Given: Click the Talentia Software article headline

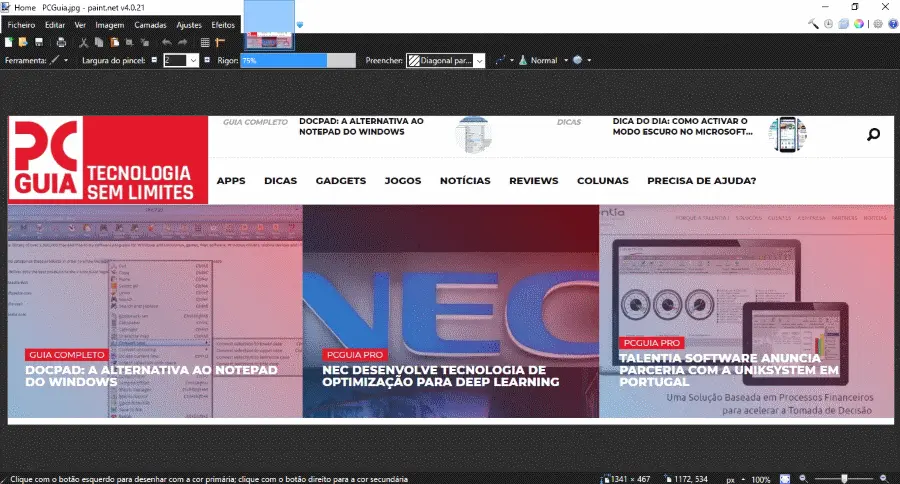Looking at the screenshot, I should (728, 370).
